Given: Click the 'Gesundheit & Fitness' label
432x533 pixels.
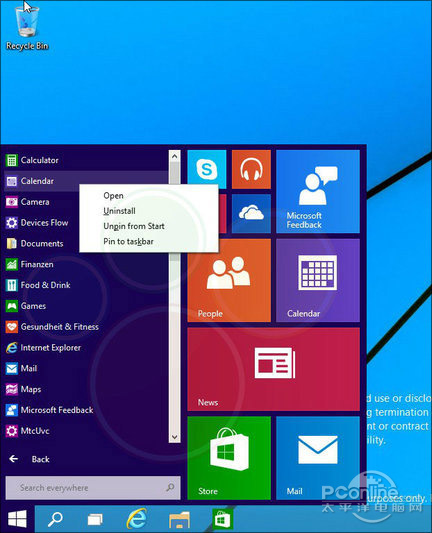Looking at the screenshot, I should point(59,327).
